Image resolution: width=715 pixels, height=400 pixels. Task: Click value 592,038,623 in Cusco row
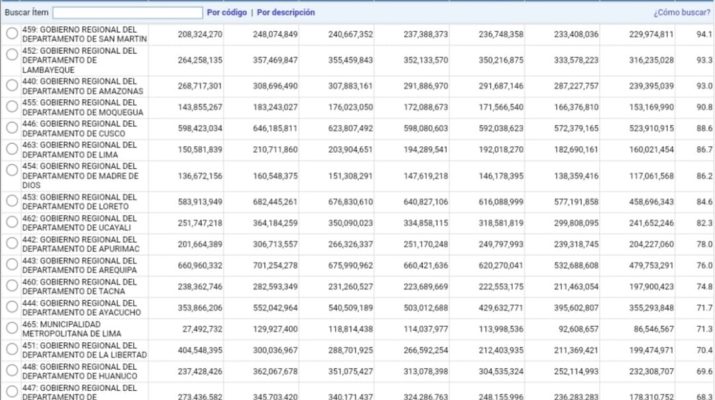(501, 129)
